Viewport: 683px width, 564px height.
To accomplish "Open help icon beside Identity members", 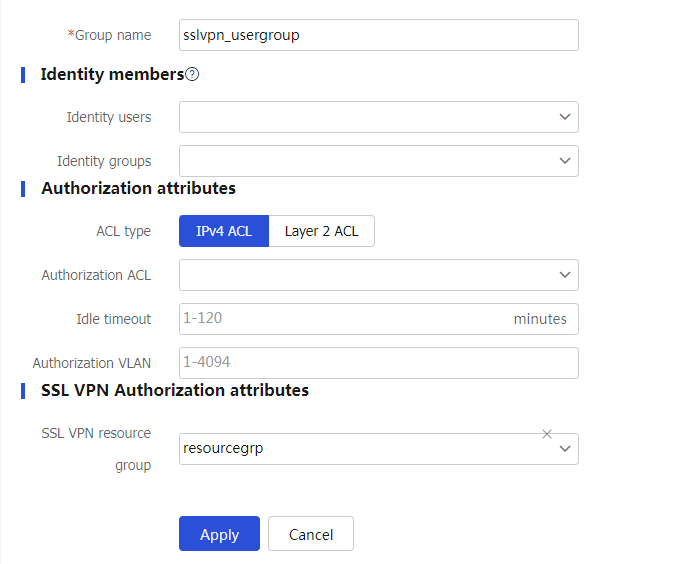I will tap(192, 74).
